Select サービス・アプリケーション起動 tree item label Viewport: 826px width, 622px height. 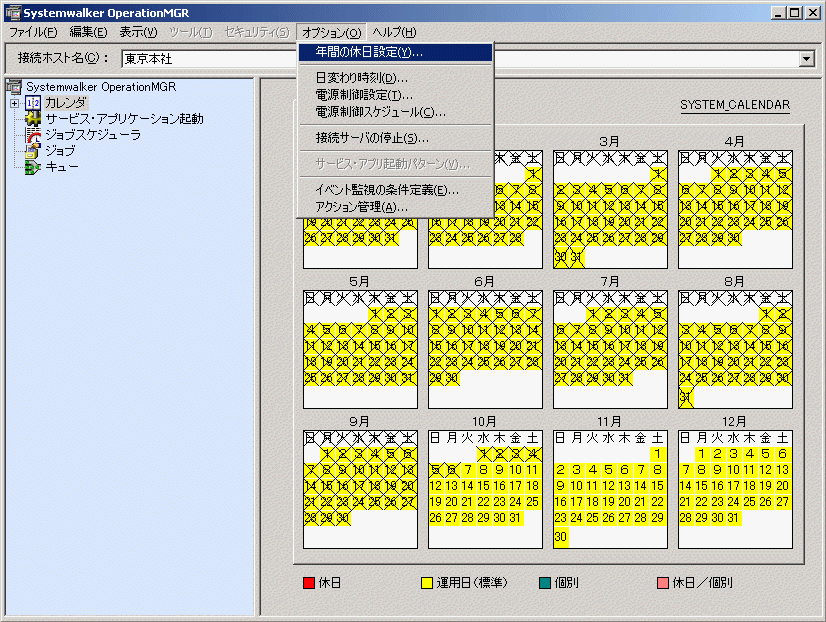(124, 119)
